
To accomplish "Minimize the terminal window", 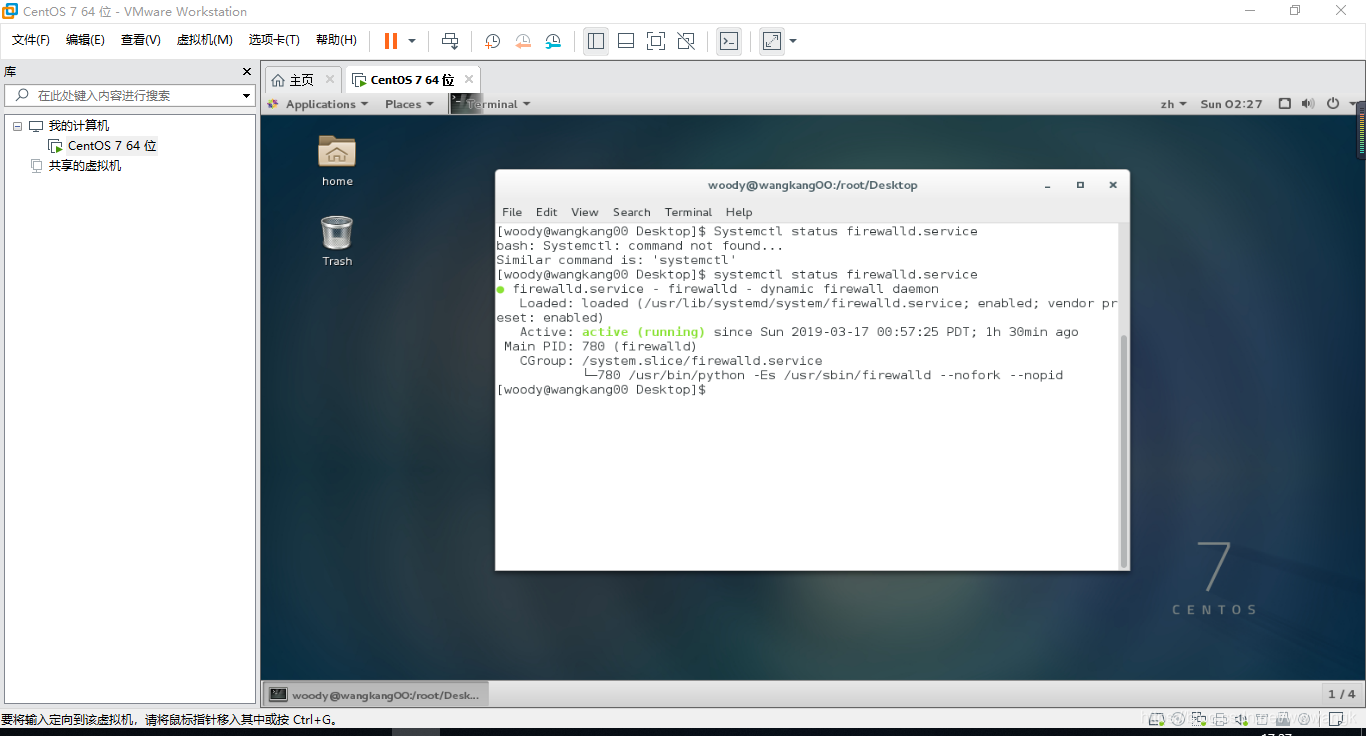I will (x=1048, y=185).
